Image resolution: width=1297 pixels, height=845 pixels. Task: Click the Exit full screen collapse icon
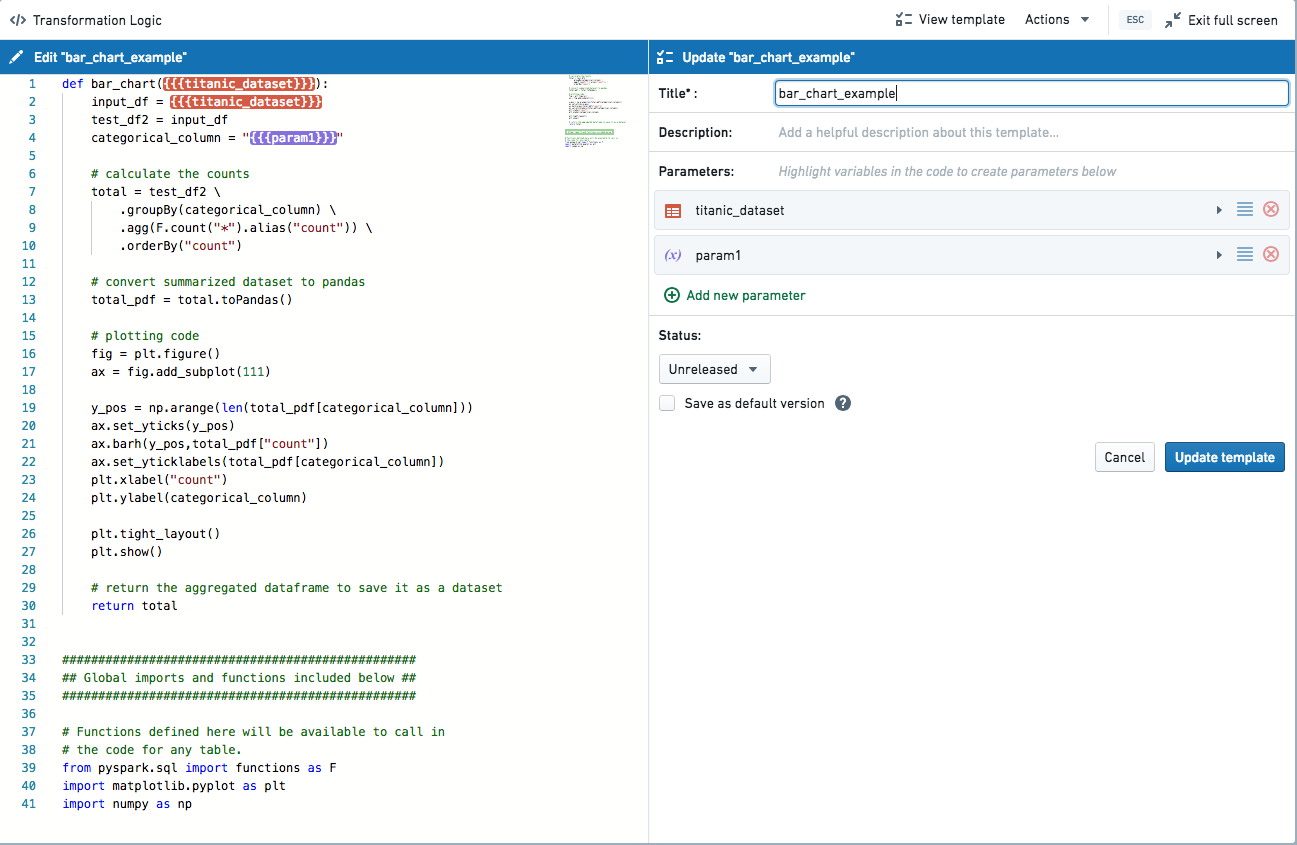(x=1173, y=20)
